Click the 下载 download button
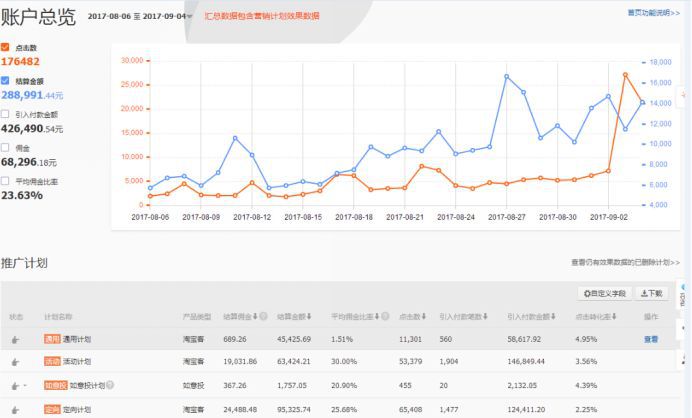 [x=651, y=293]
